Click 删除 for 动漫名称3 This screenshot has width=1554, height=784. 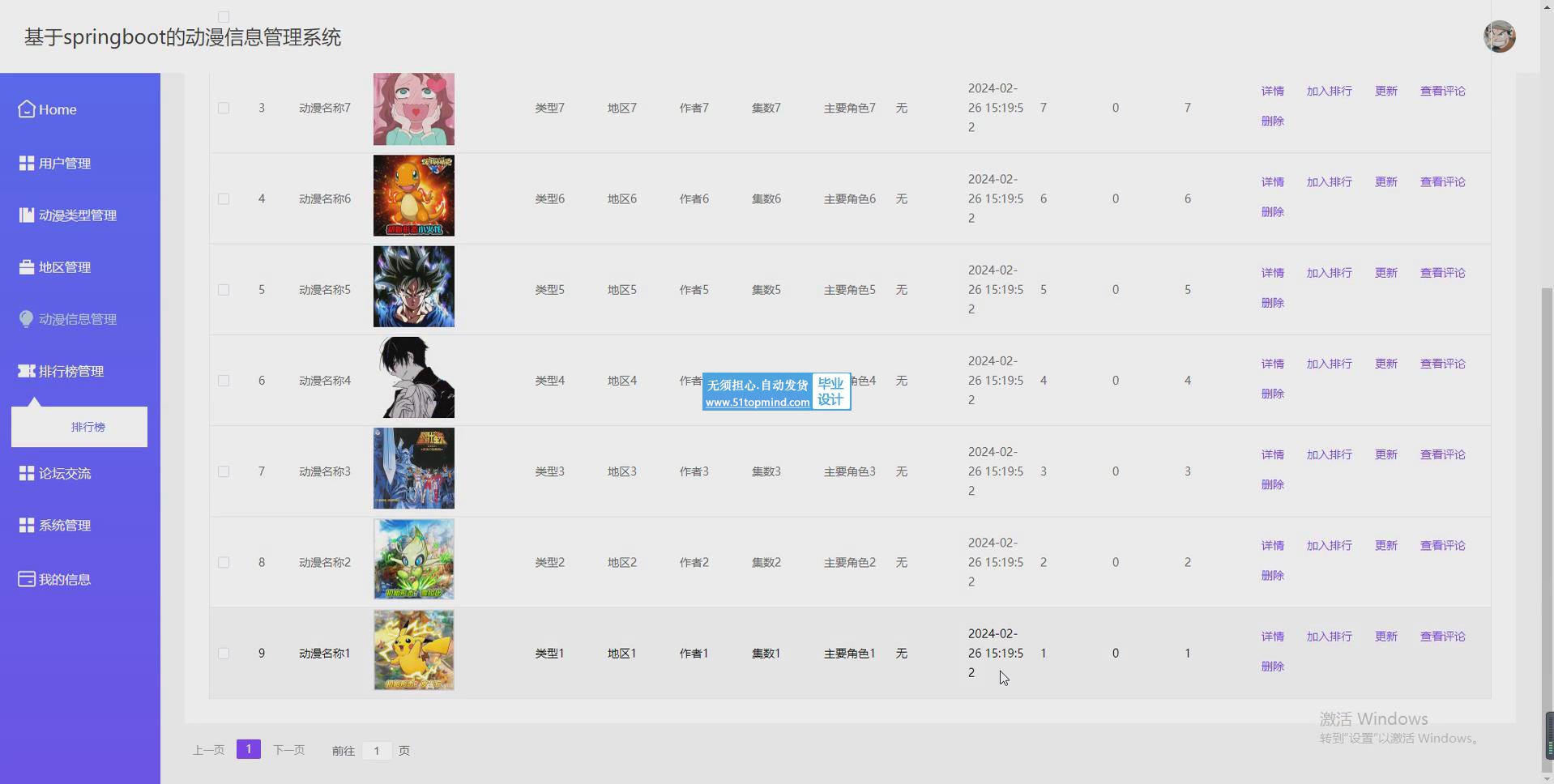click(x=1272, y=484)
